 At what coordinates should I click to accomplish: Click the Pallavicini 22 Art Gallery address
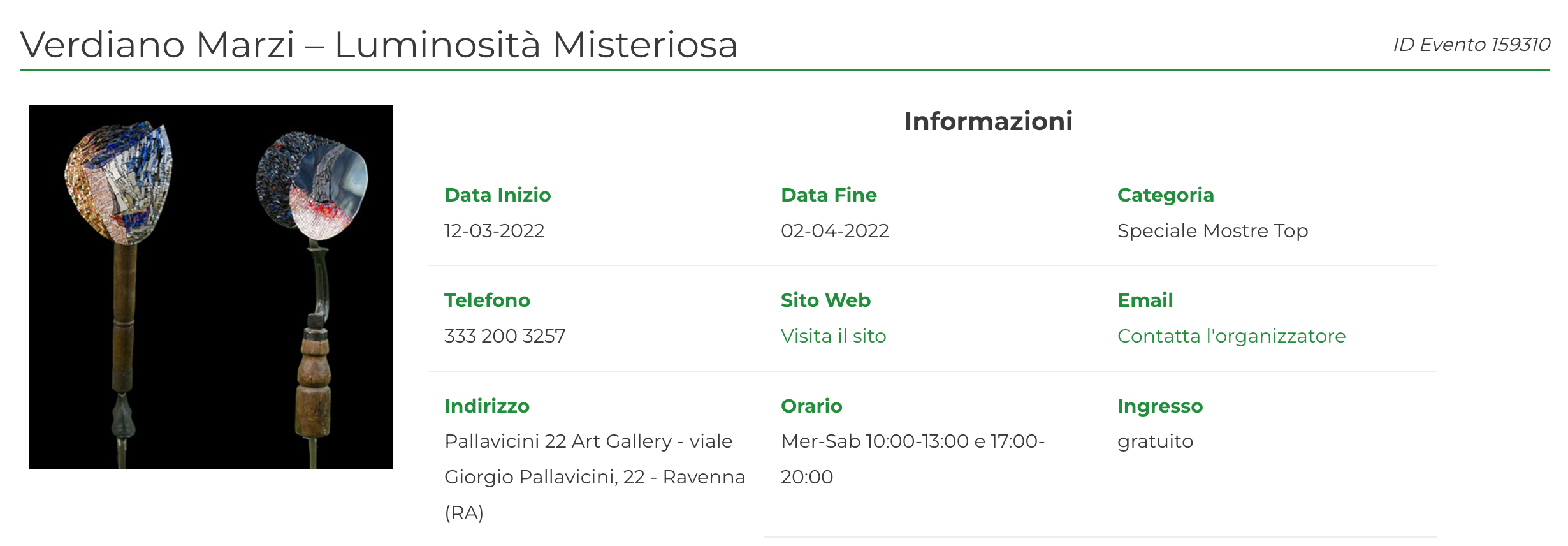point(595,477)
